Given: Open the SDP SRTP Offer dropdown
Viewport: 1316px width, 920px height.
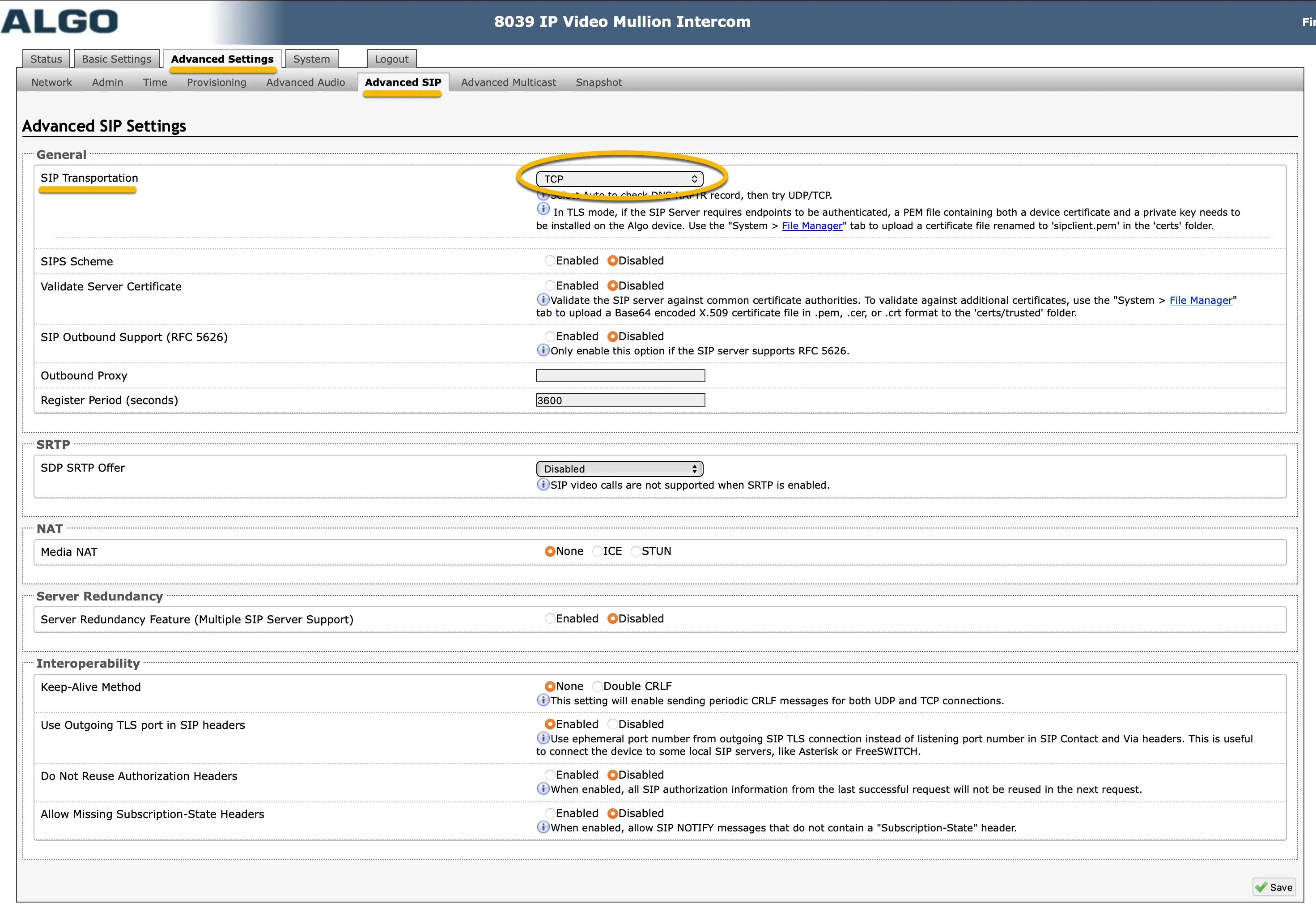Looking at the screenshot, I should pos(620,469).
